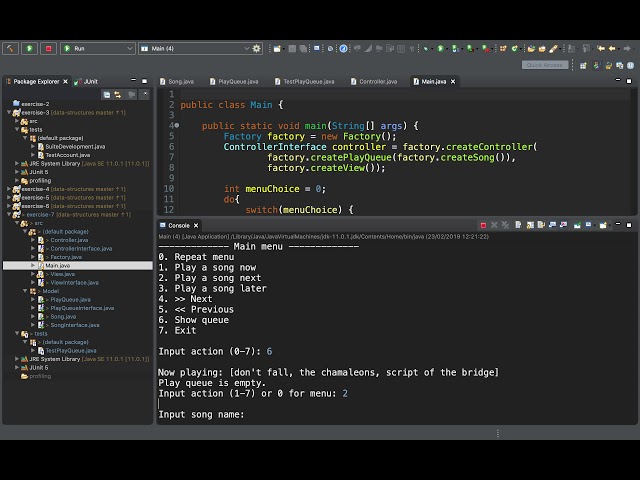Screen dimensions: 640x480
Task: Terminate the process from the Console toolbar
Action: tap(483, 225)
